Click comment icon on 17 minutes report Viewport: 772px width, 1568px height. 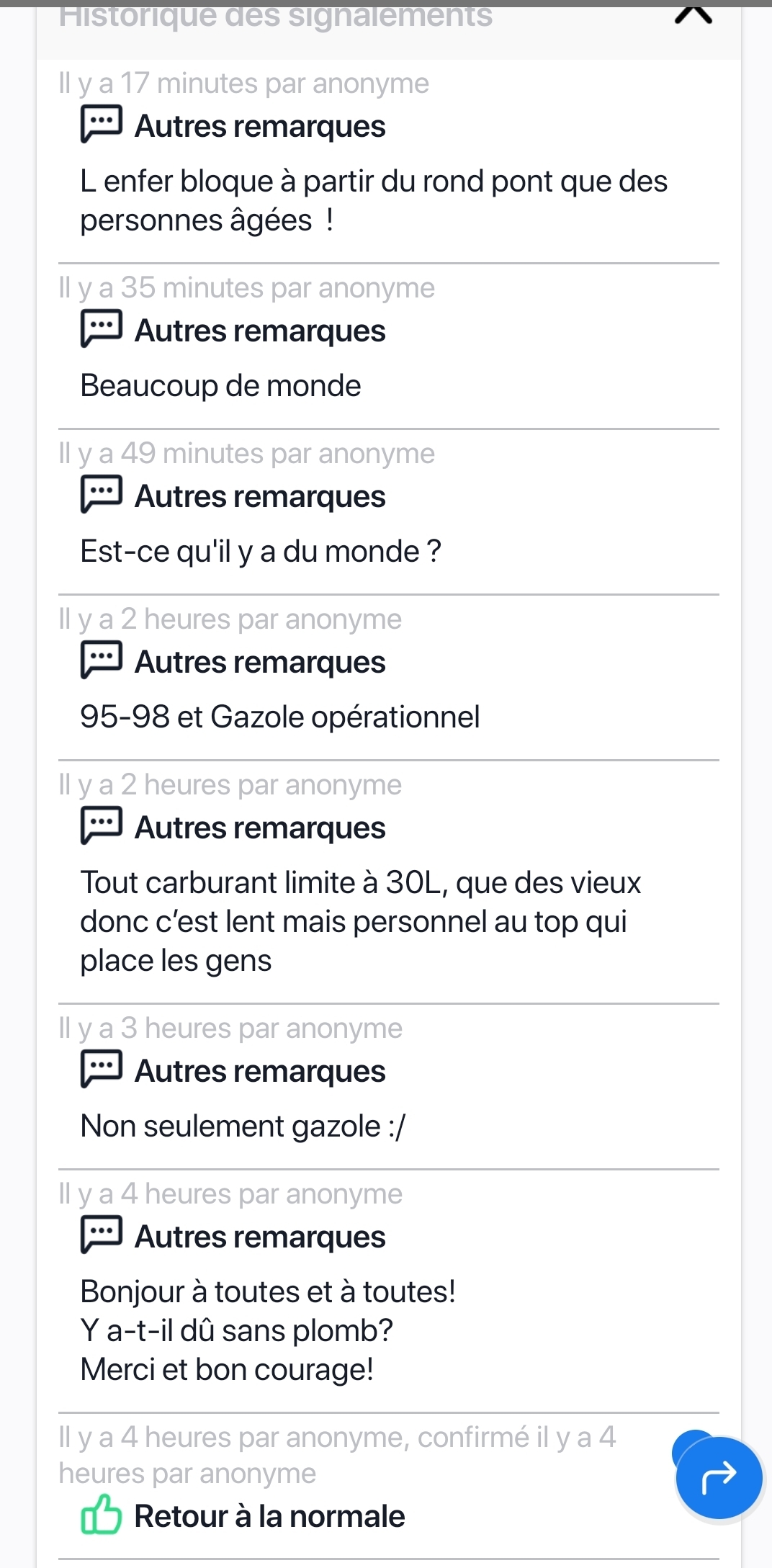(101, 124)
